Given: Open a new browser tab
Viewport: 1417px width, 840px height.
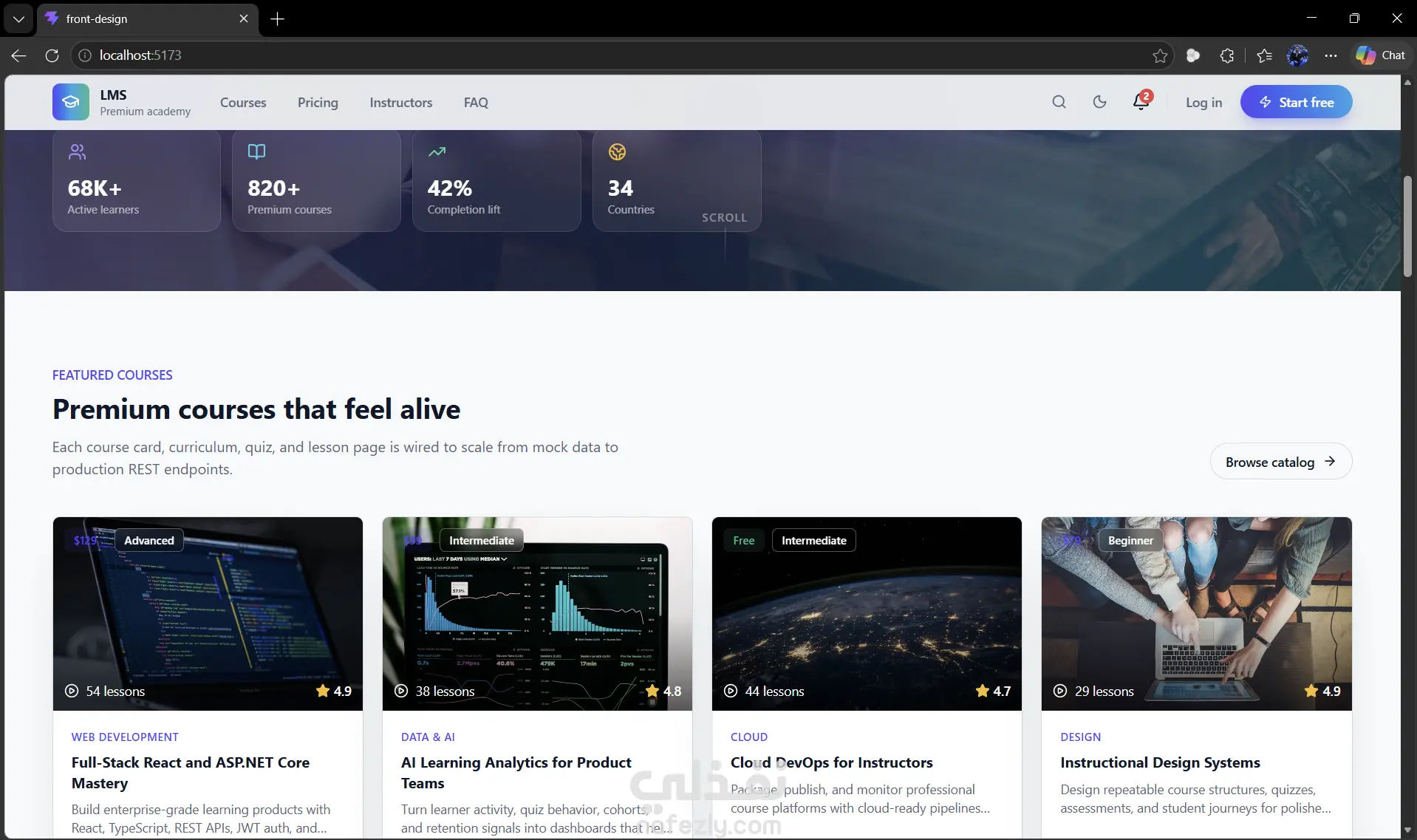Looking at the screenshot, I should pos(278,18).
